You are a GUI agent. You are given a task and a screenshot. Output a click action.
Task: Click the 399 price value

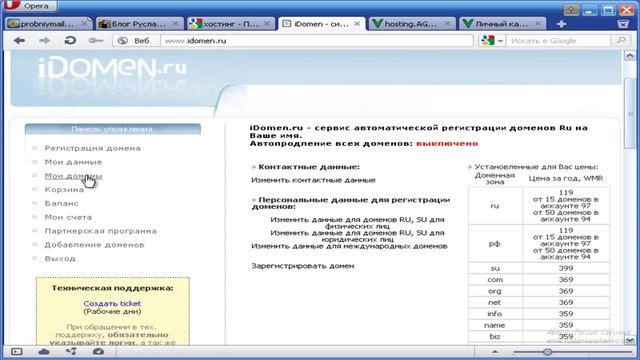(x=566, y=268)
